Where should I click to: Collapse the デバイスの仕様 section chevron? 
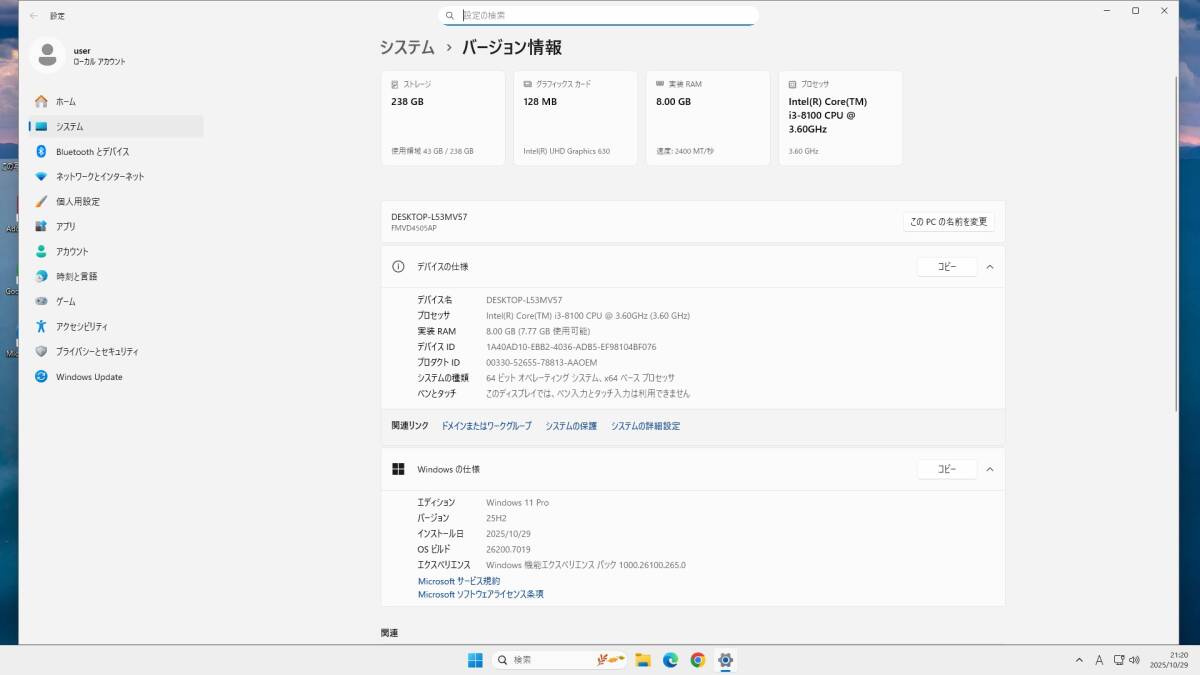989,267
